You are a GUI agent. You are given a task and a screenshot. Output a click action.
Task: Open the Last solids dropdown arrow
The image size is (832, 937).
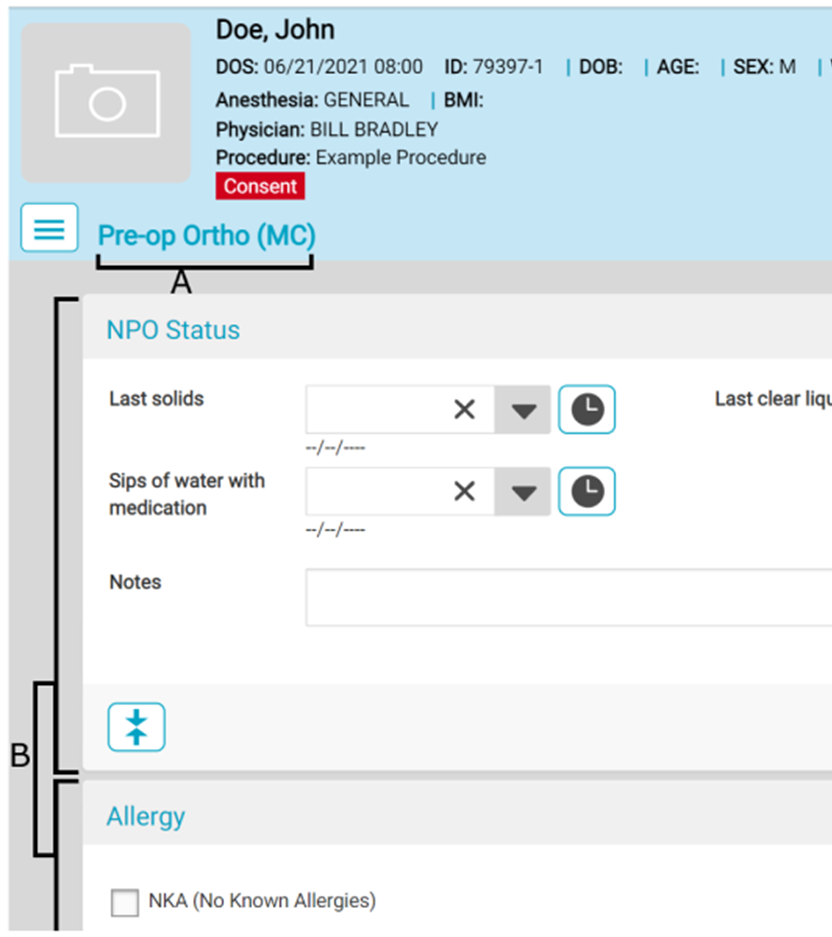tap(523, 410)
